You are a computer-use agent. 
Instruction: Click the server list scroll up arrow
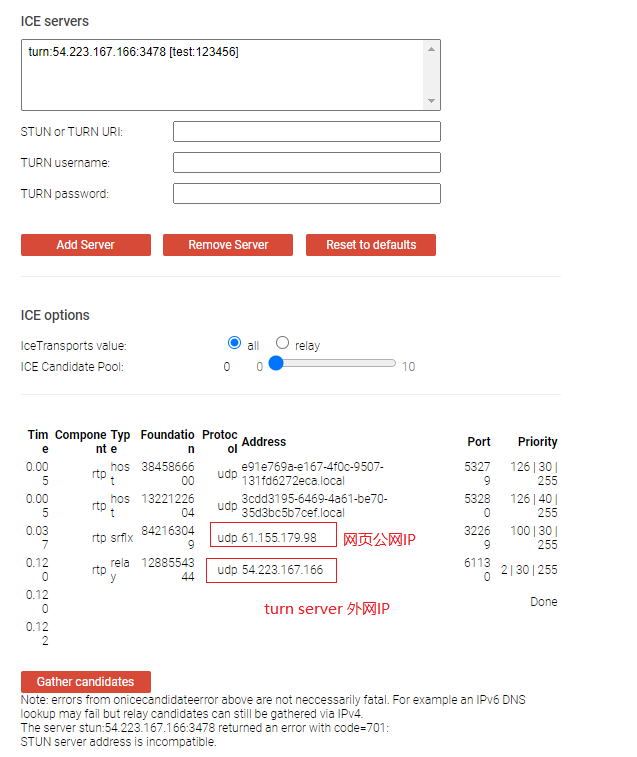click(431, 49)
